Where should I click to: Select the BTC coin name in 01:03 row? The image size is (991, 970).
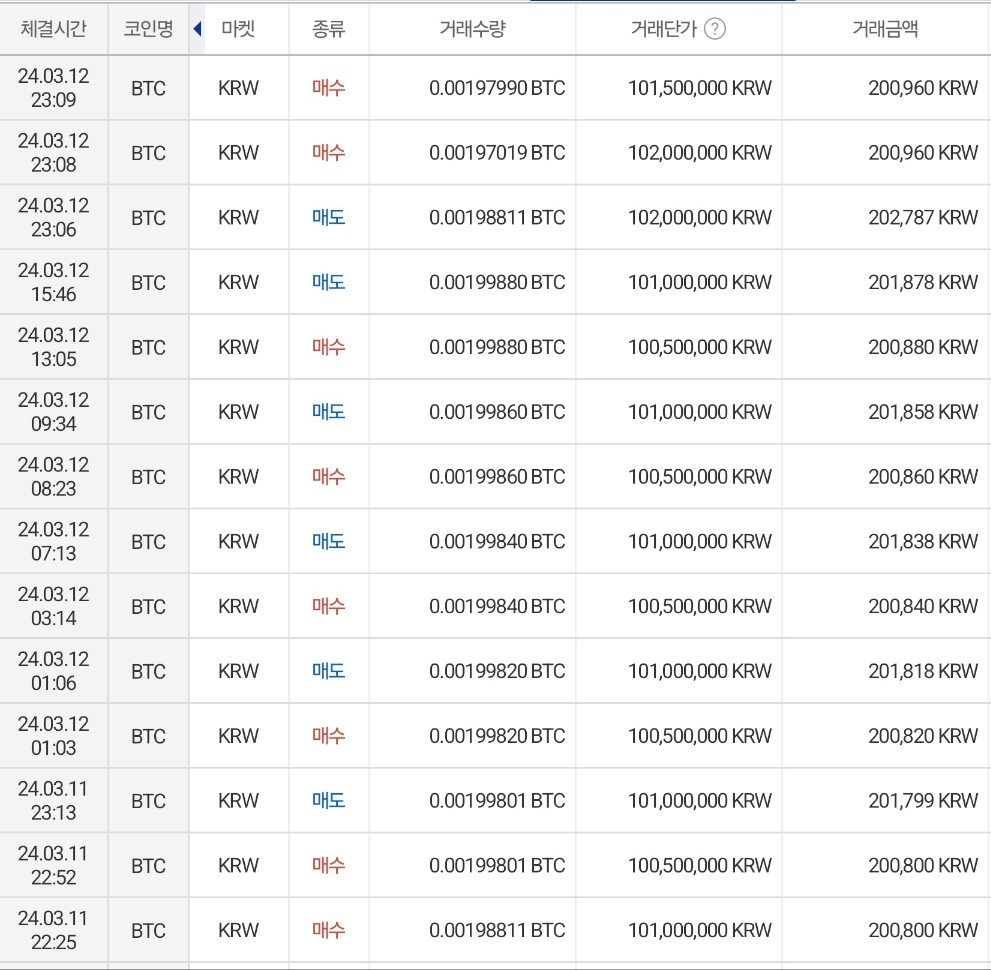[149, 736]
